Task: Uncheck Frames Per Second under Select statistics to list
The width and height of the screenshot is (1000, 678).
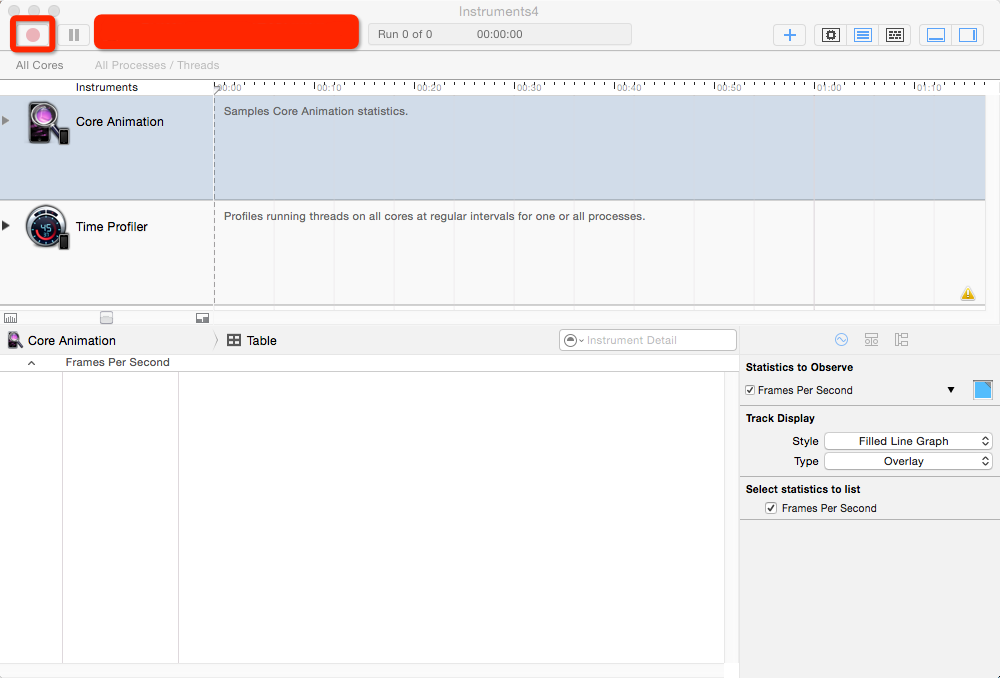Action: pos(771,508)
